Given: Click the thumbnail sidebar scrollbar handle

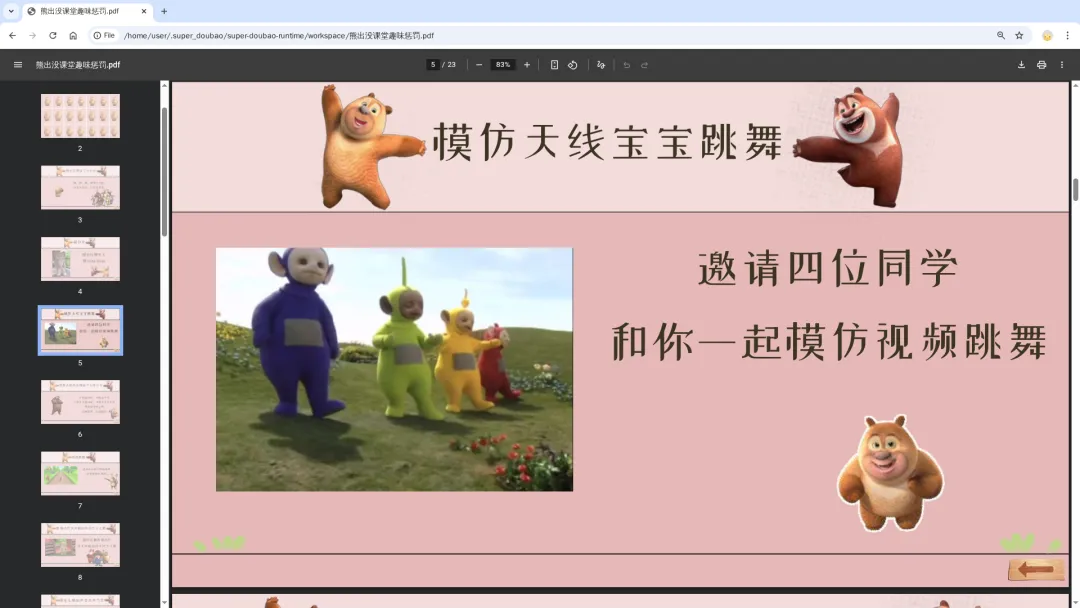Looking at the screenshot, I should 164,172.
